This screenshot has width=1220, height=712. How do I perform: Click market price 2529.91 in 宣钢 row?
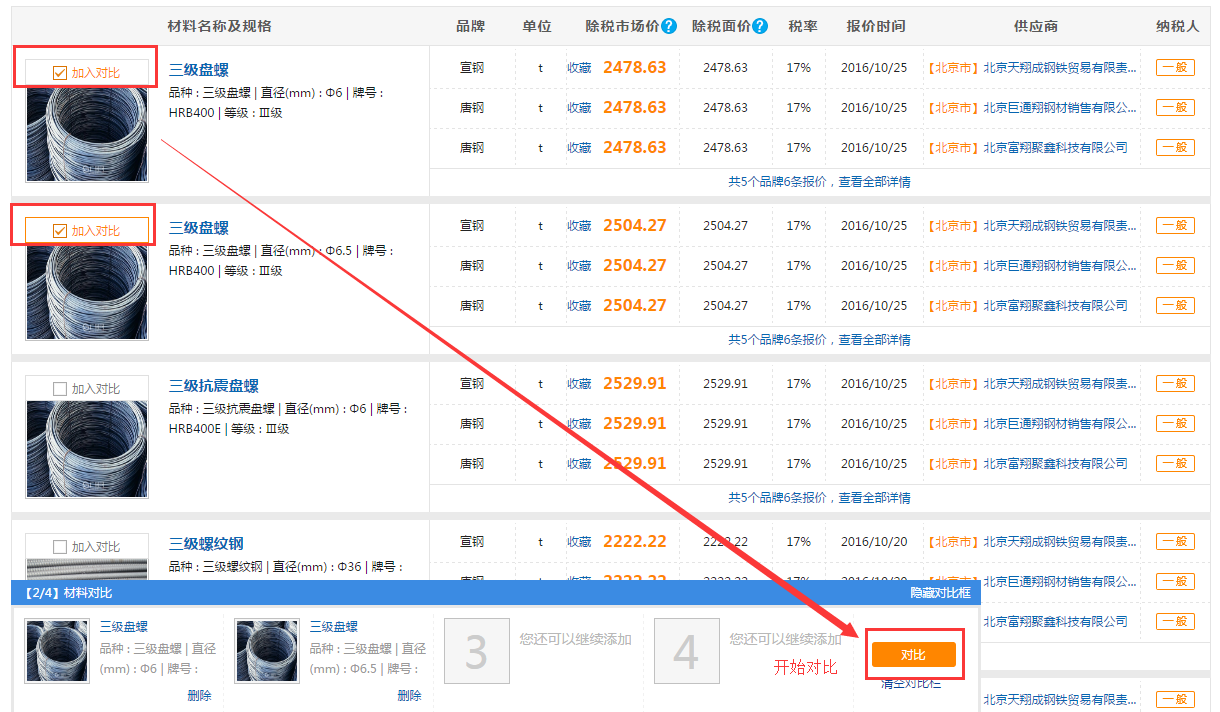634,384
